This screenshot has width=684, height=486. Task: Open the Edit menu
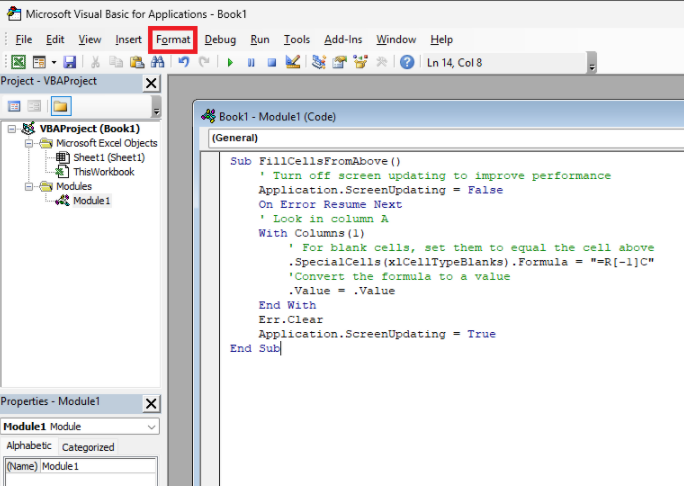55,40
